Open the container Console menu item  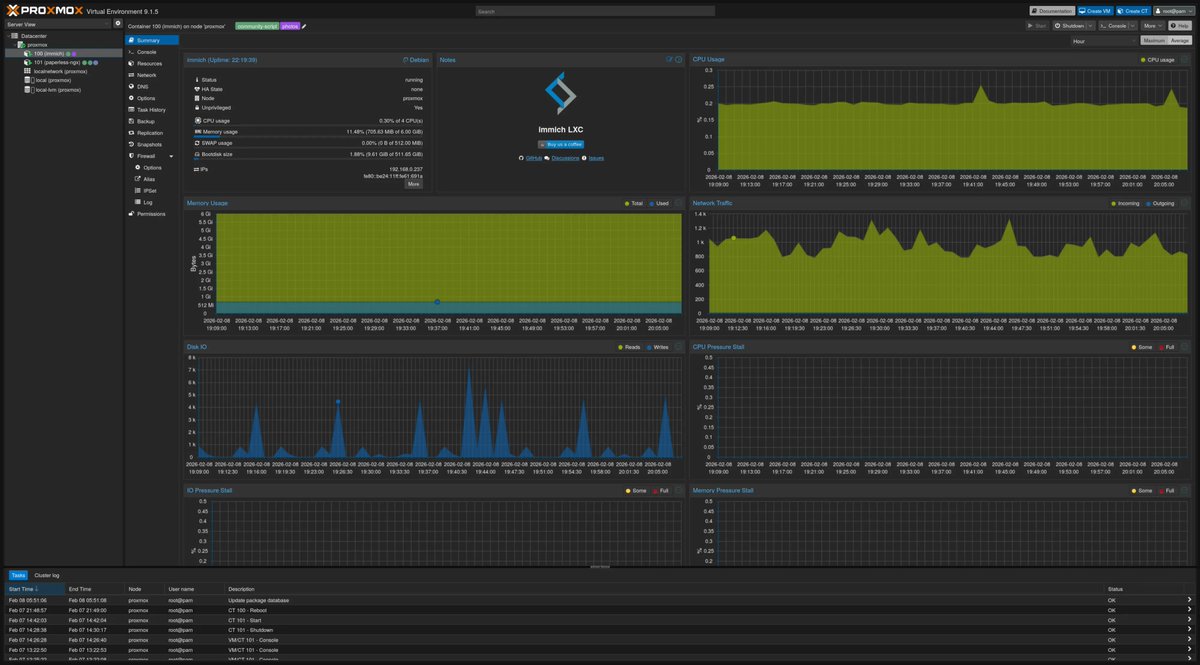(152, 52)
